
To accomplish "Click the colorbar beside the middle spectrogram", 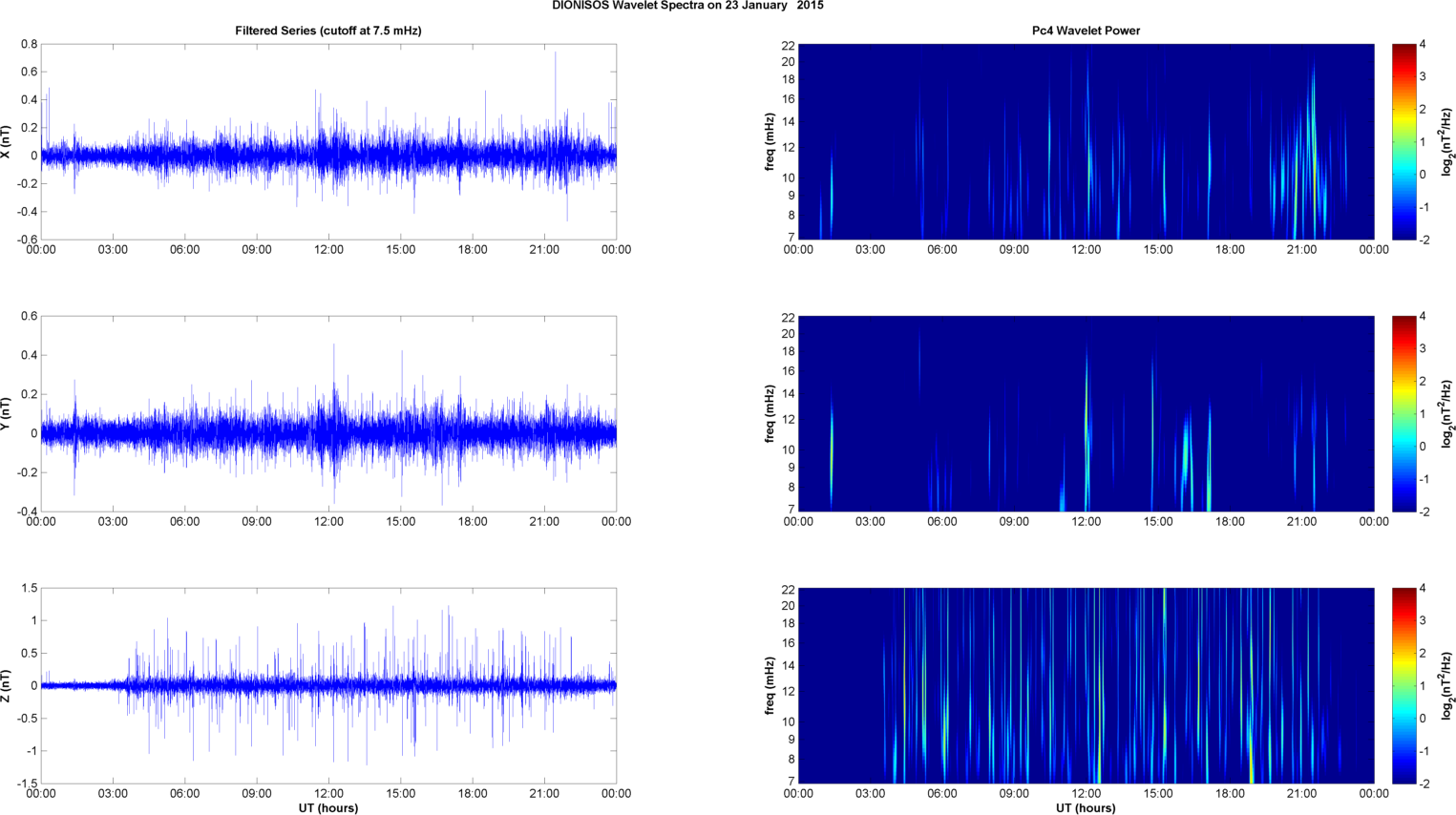I will tap(1404, 413).
